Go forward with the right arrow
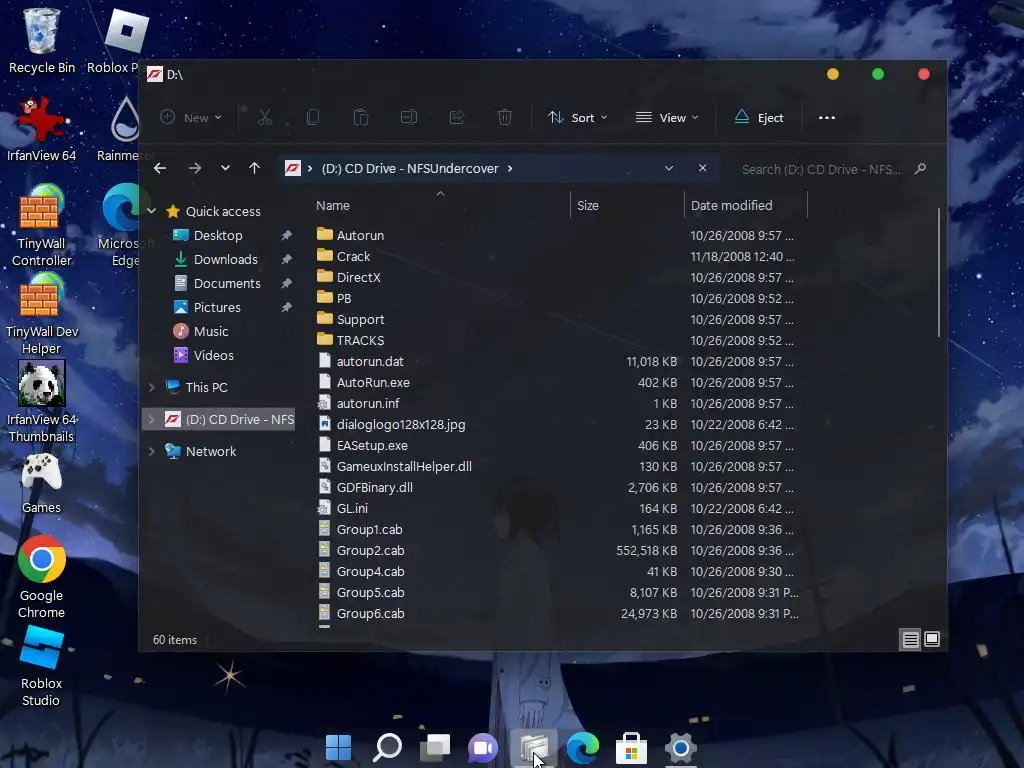The height and width of the screenshot is (768, 1024). 195,168
